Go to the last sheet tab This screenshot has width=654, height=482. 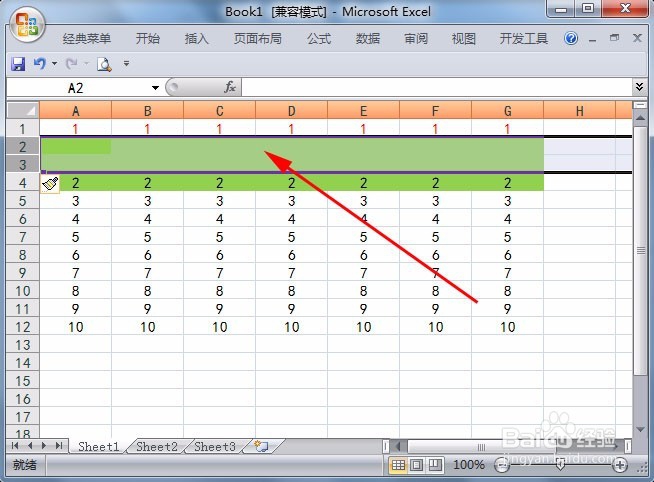click(59, 446)
